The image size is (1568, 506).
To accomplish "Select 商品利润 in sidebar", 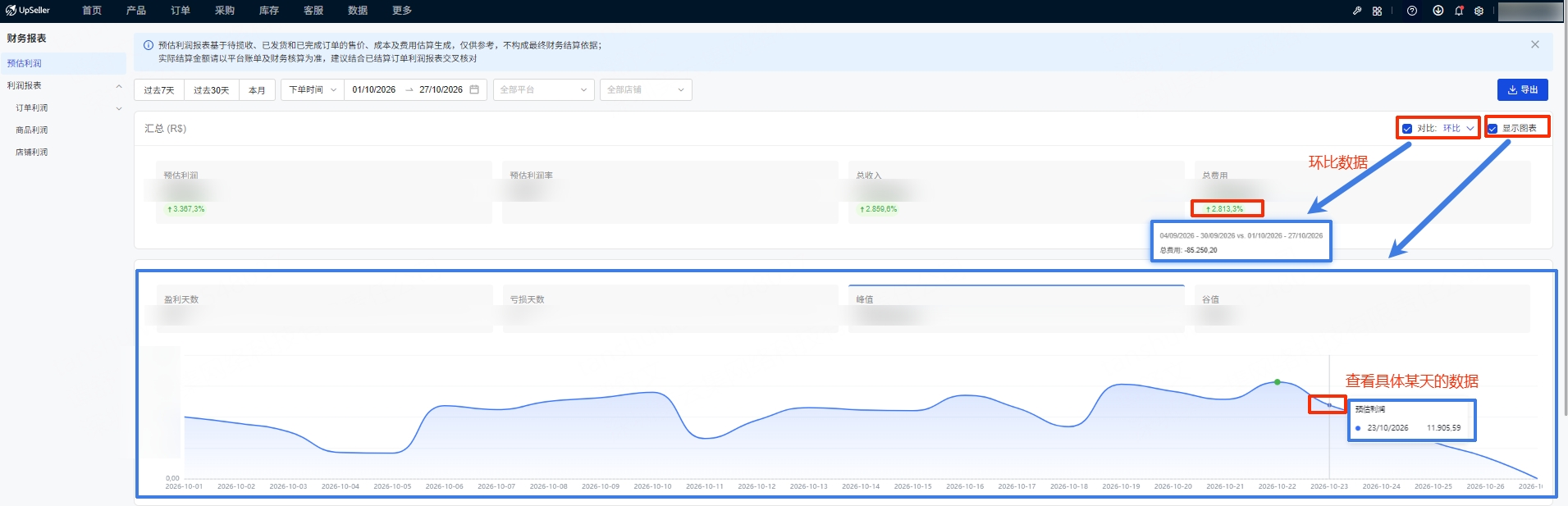I will click(x=32, y=130).
